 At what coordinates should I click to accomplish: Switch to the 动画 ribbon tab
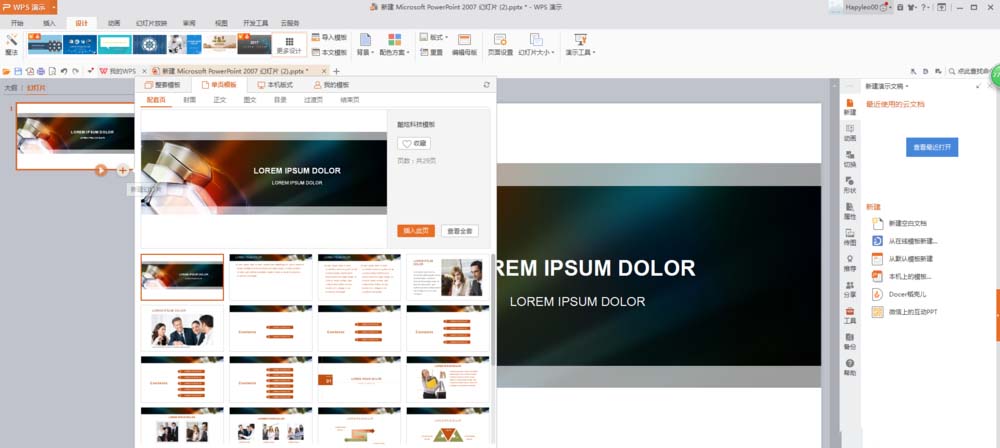pos(114,22)
